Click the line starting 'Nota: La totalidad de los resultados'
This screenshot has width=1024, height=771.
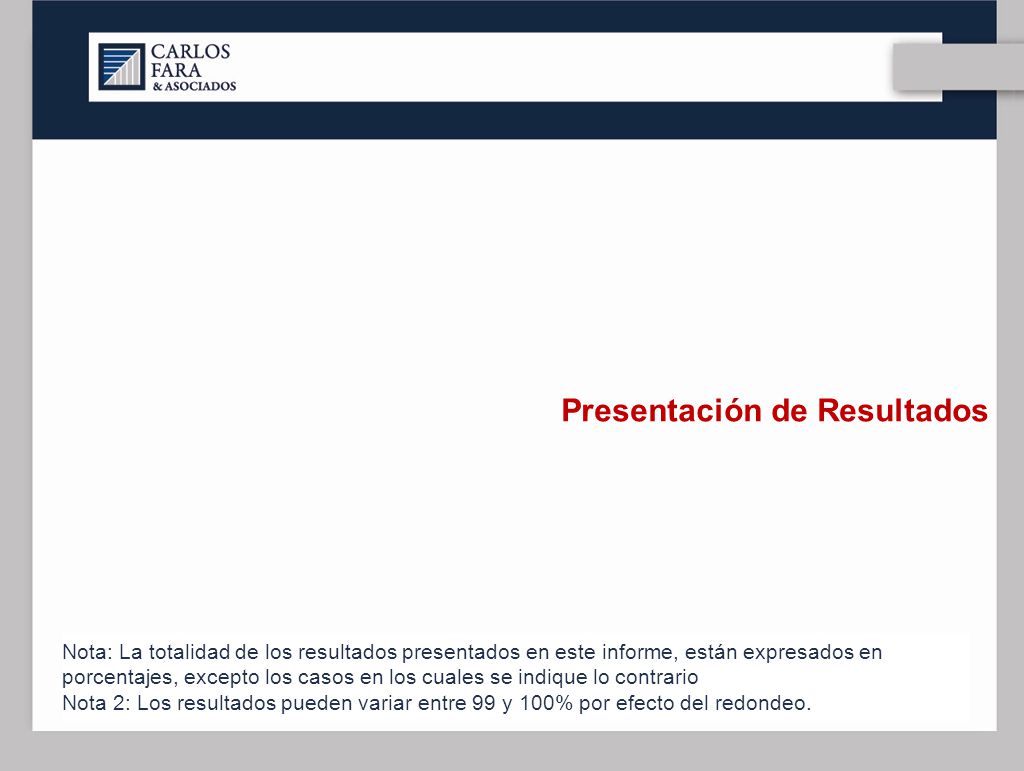pyautogui.click(x=472, y=652)
